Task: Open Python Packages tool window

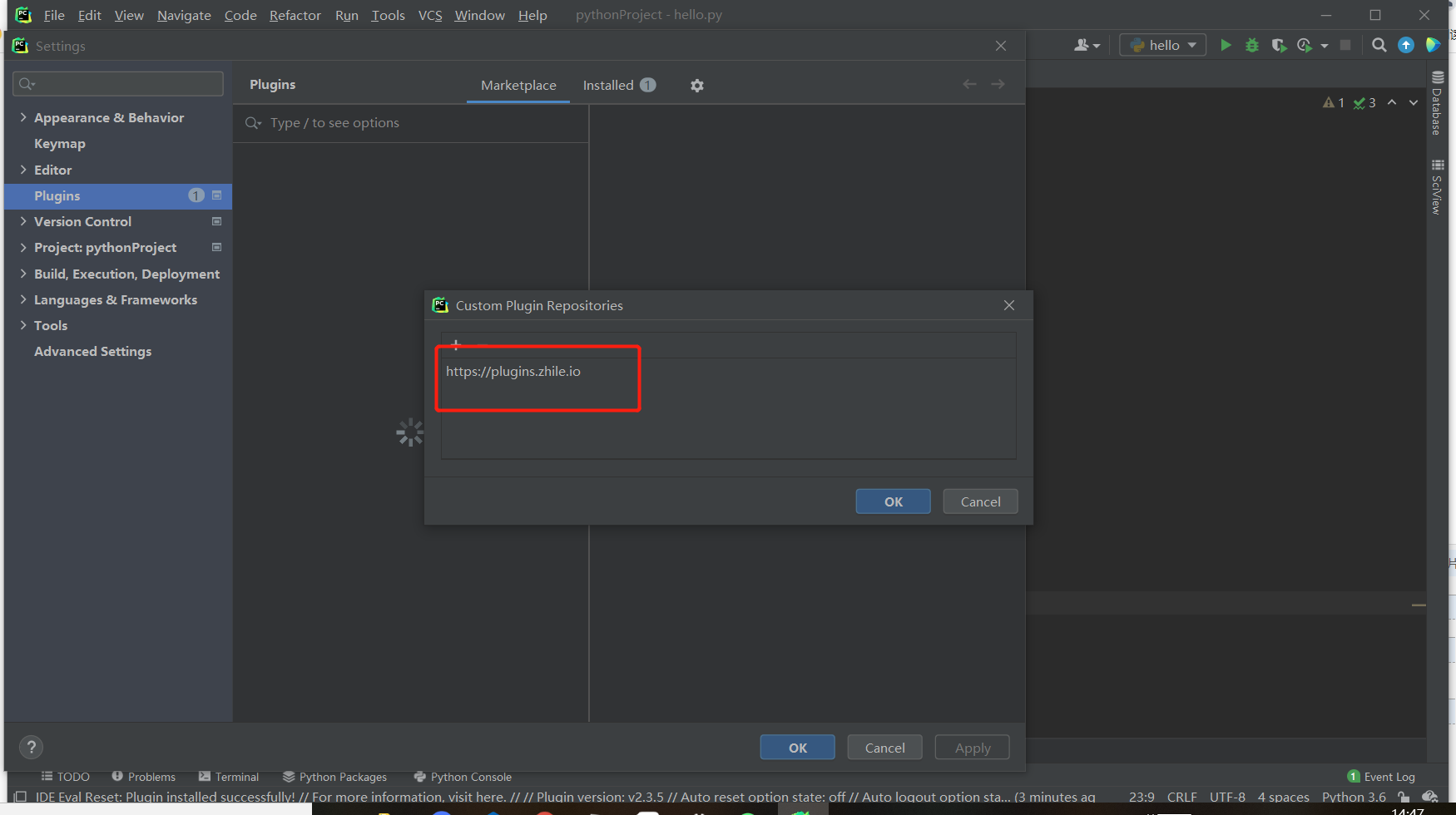Action: pyautogui.click(x=334, y=777)
